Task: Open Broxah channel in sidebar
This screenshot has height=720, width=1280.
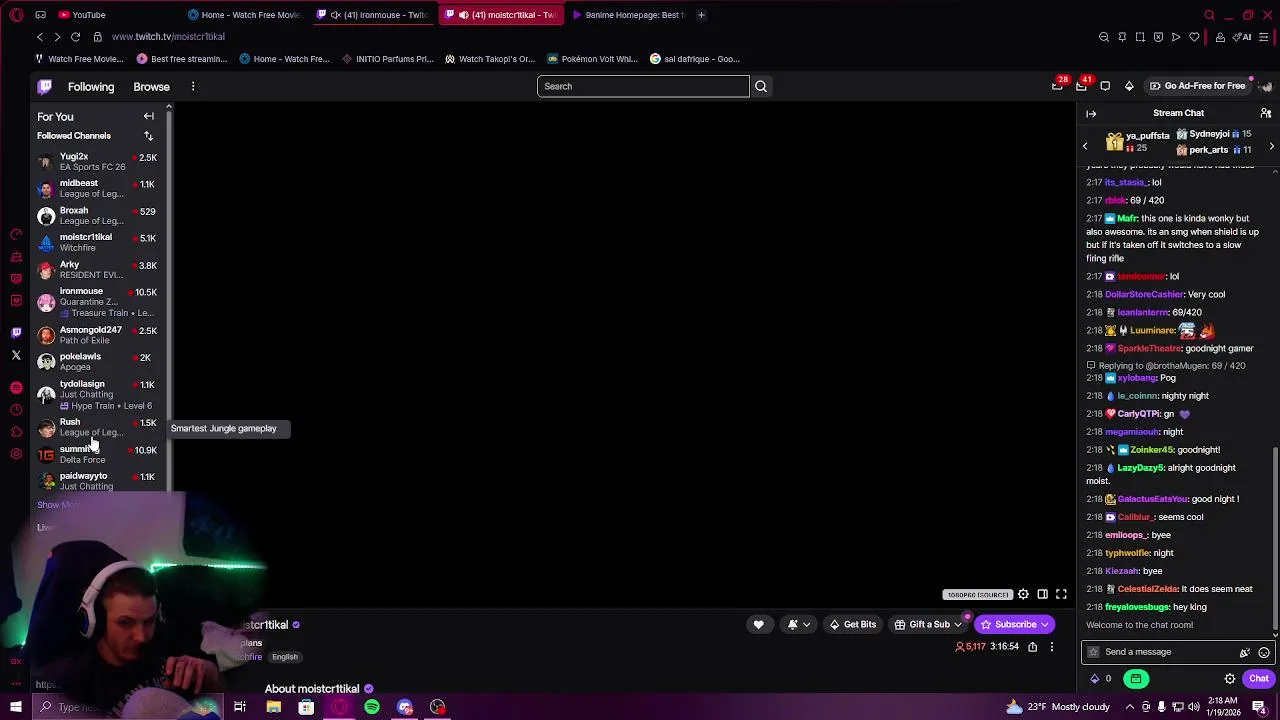Action: coord(97,216)
